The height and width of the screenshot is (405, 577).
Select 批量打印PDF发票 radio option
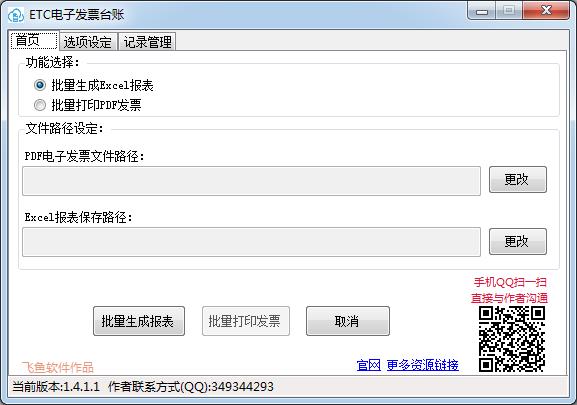40,105
